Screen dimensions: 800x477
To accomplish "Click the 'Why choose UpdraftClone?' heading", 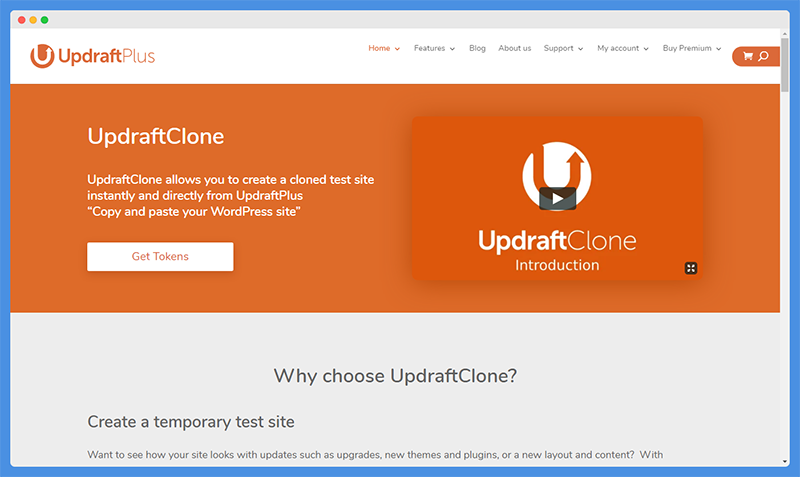I will 395,376.
